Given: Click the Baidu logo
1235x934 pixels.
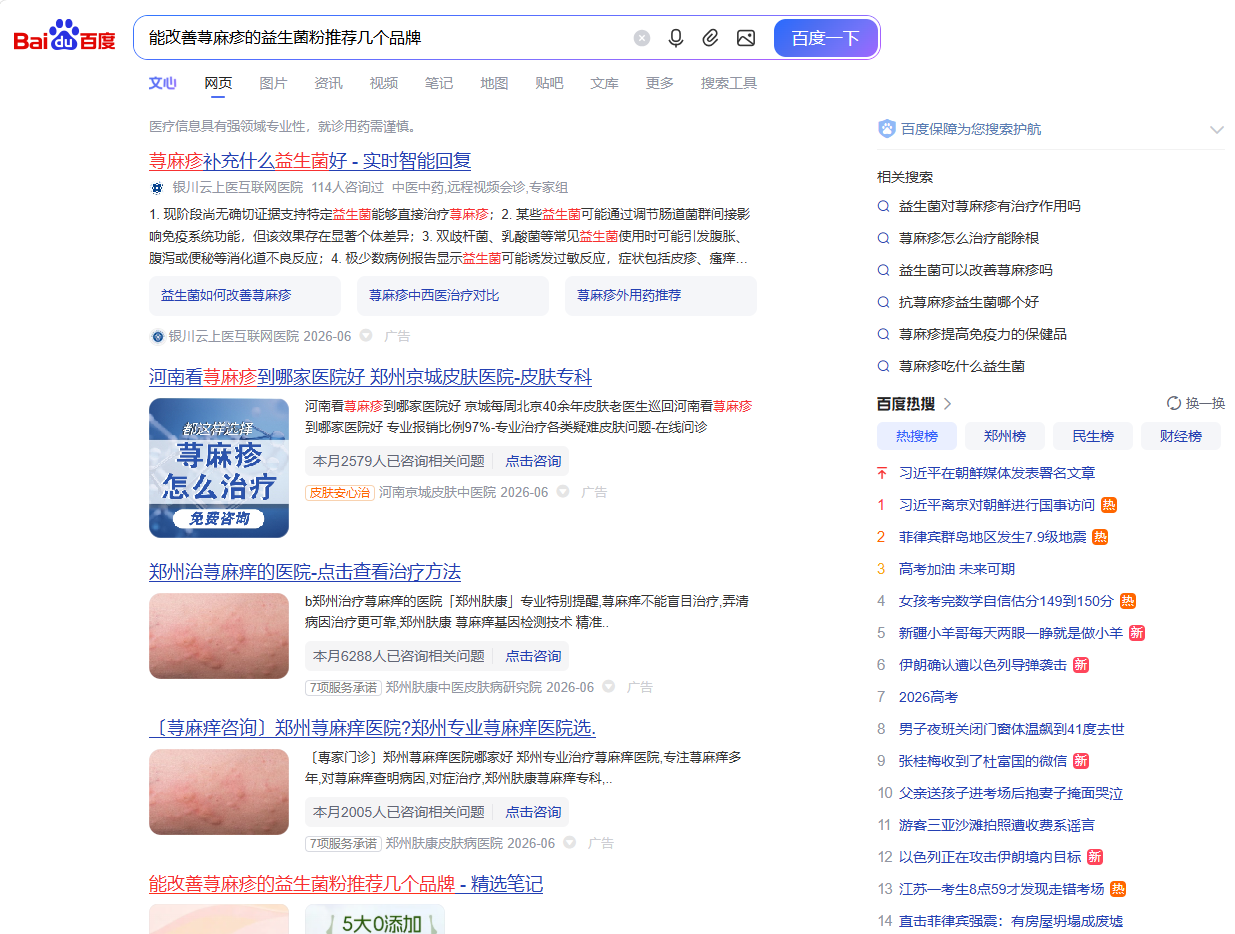Looking at the screenshot, I should [64, 37].
